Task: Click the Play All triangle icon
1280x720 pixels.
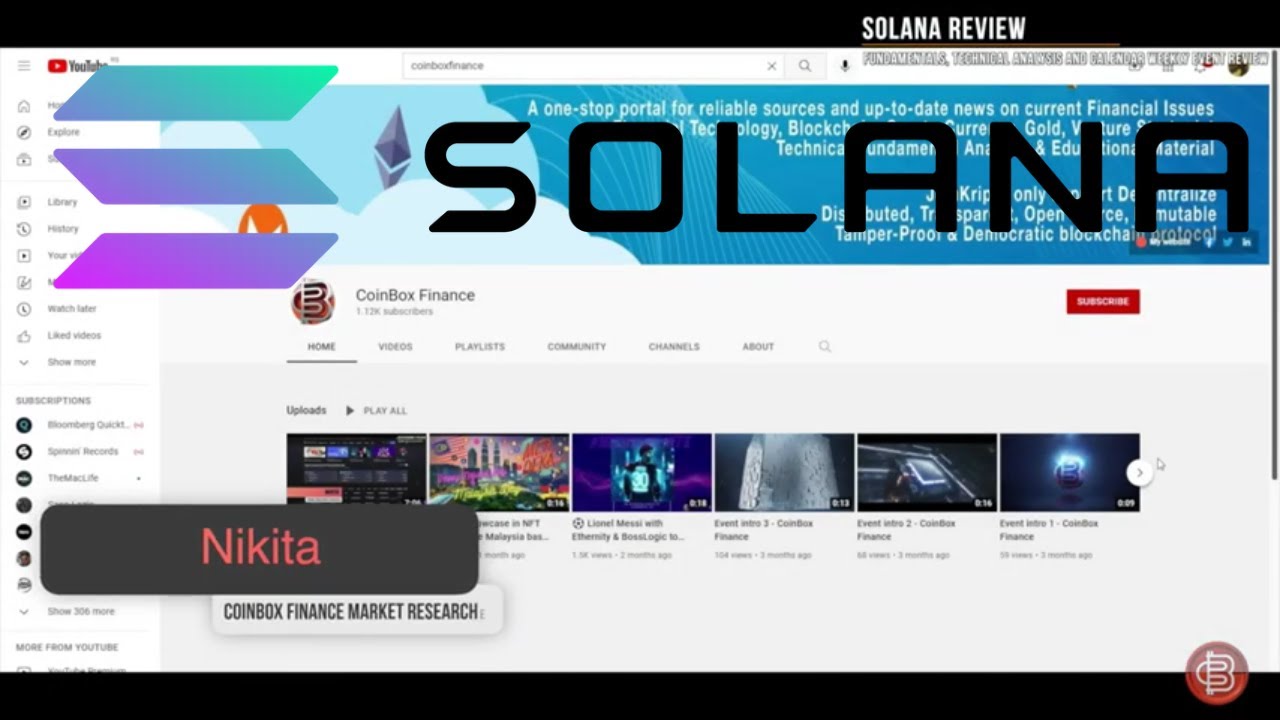Action: coord(350,410)
